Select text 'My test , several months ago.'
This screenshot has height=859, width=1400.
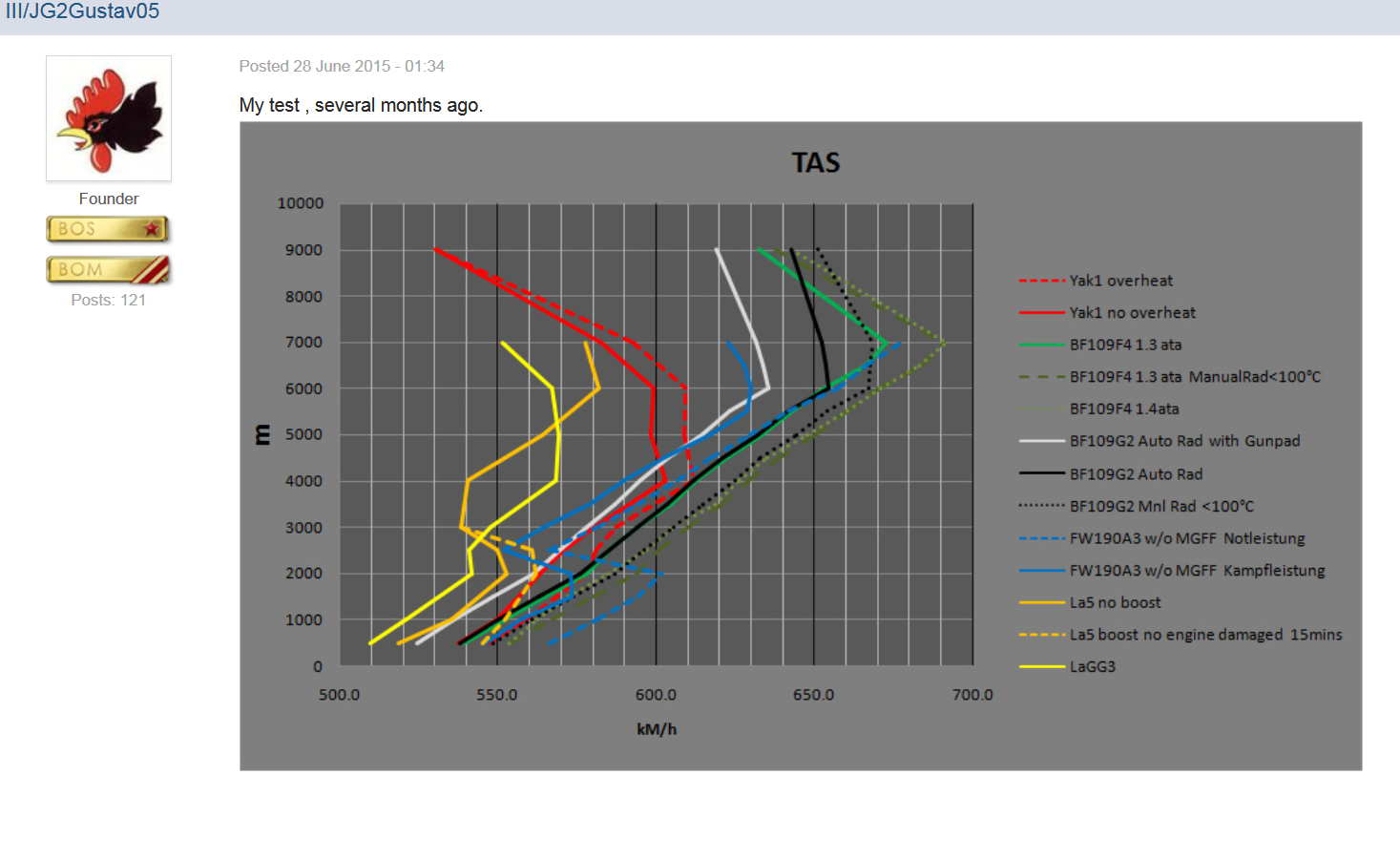[x=361, y=105]
